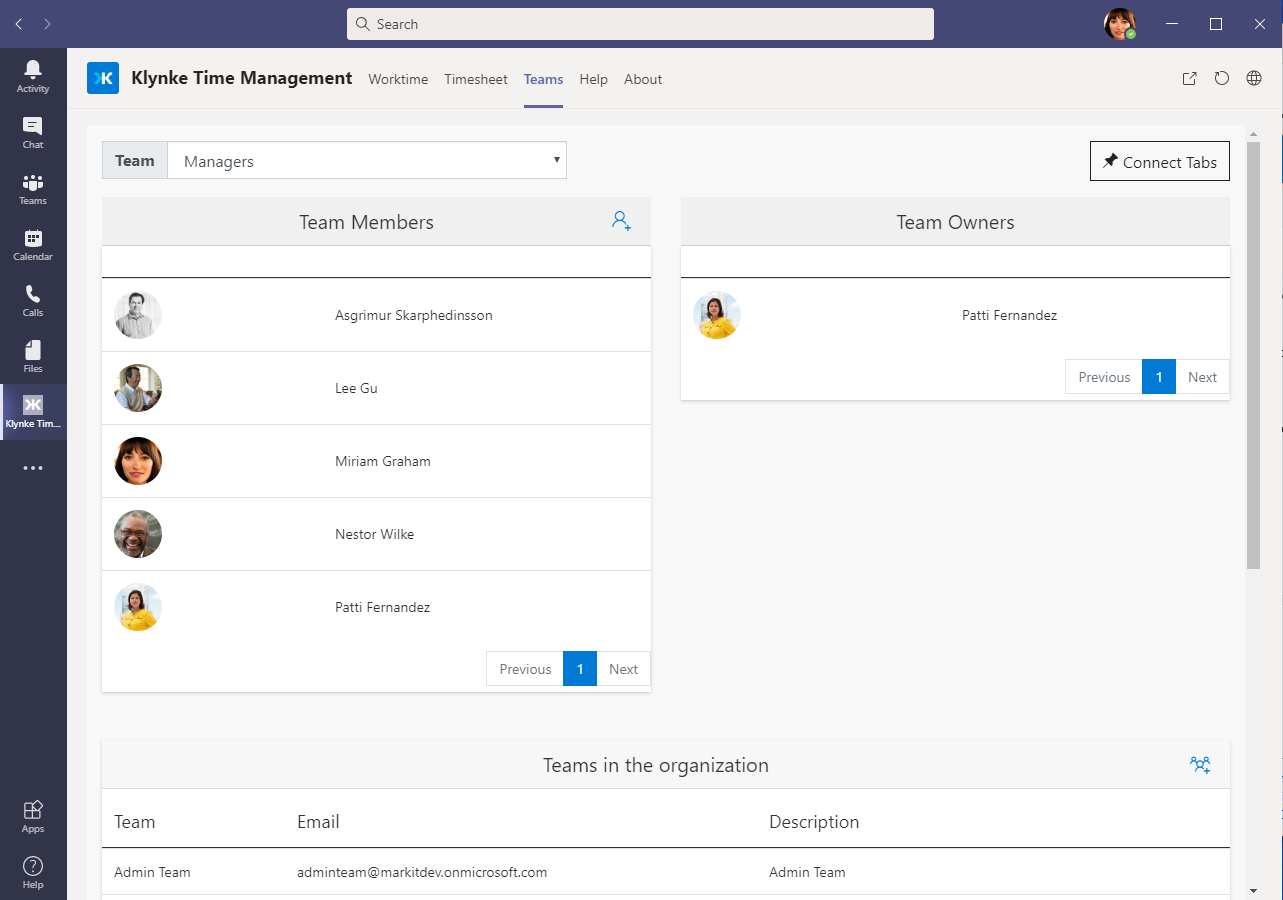
Task: Click the vertical scrollbar thumb
Action: pos(1254,356)
